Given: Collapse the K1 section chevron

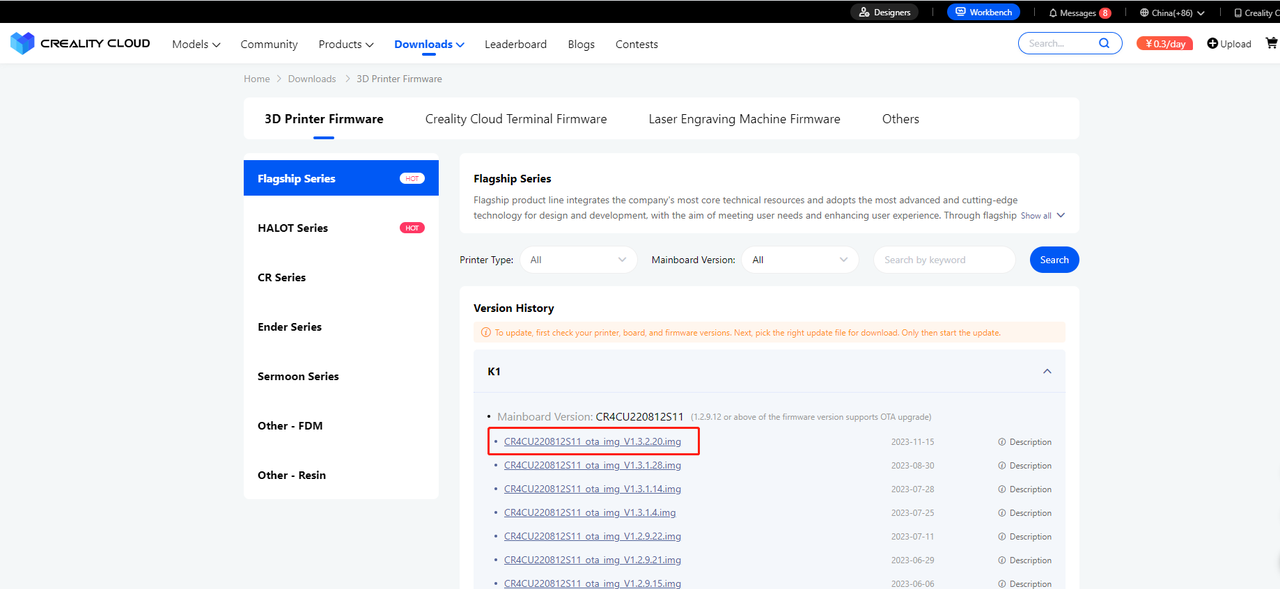Looking at the screenshot, I should [1047, 371].
